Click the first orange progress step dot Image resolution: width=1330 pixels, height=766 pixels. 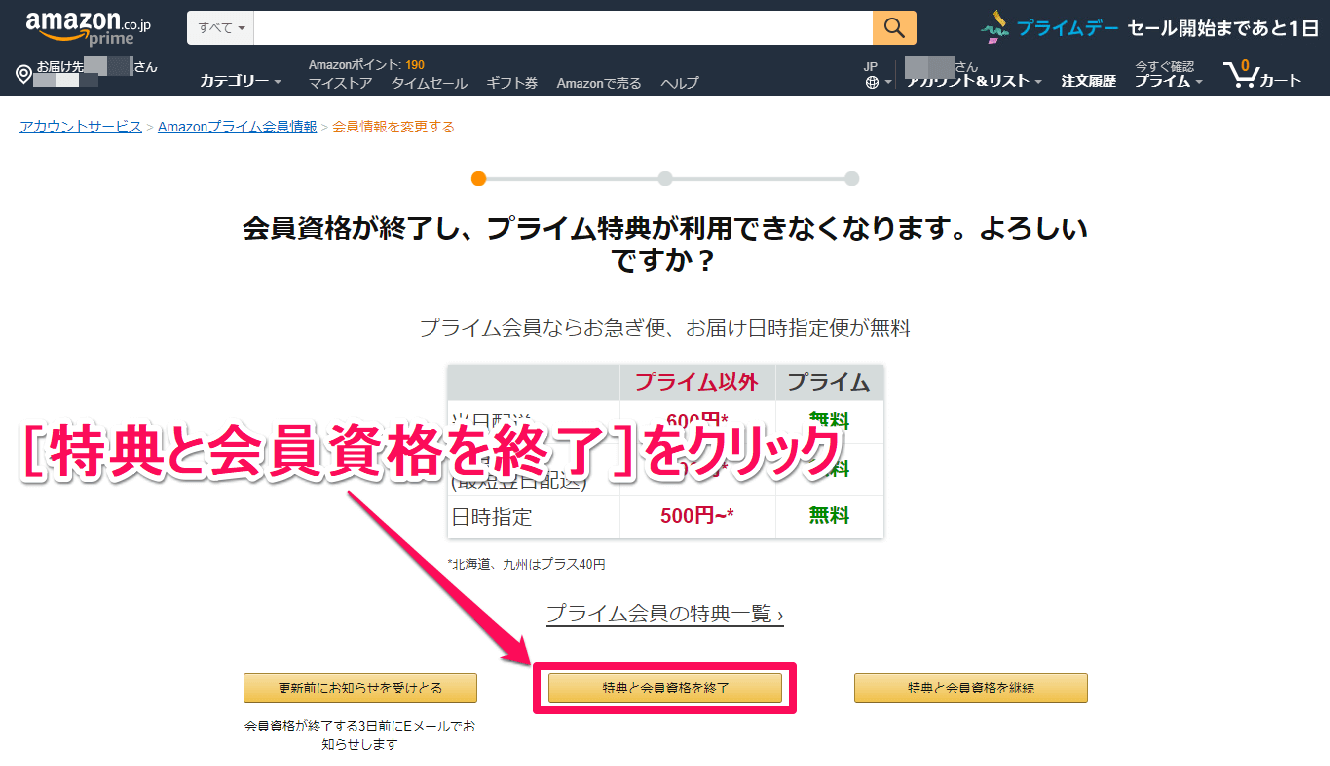point(478,179)
